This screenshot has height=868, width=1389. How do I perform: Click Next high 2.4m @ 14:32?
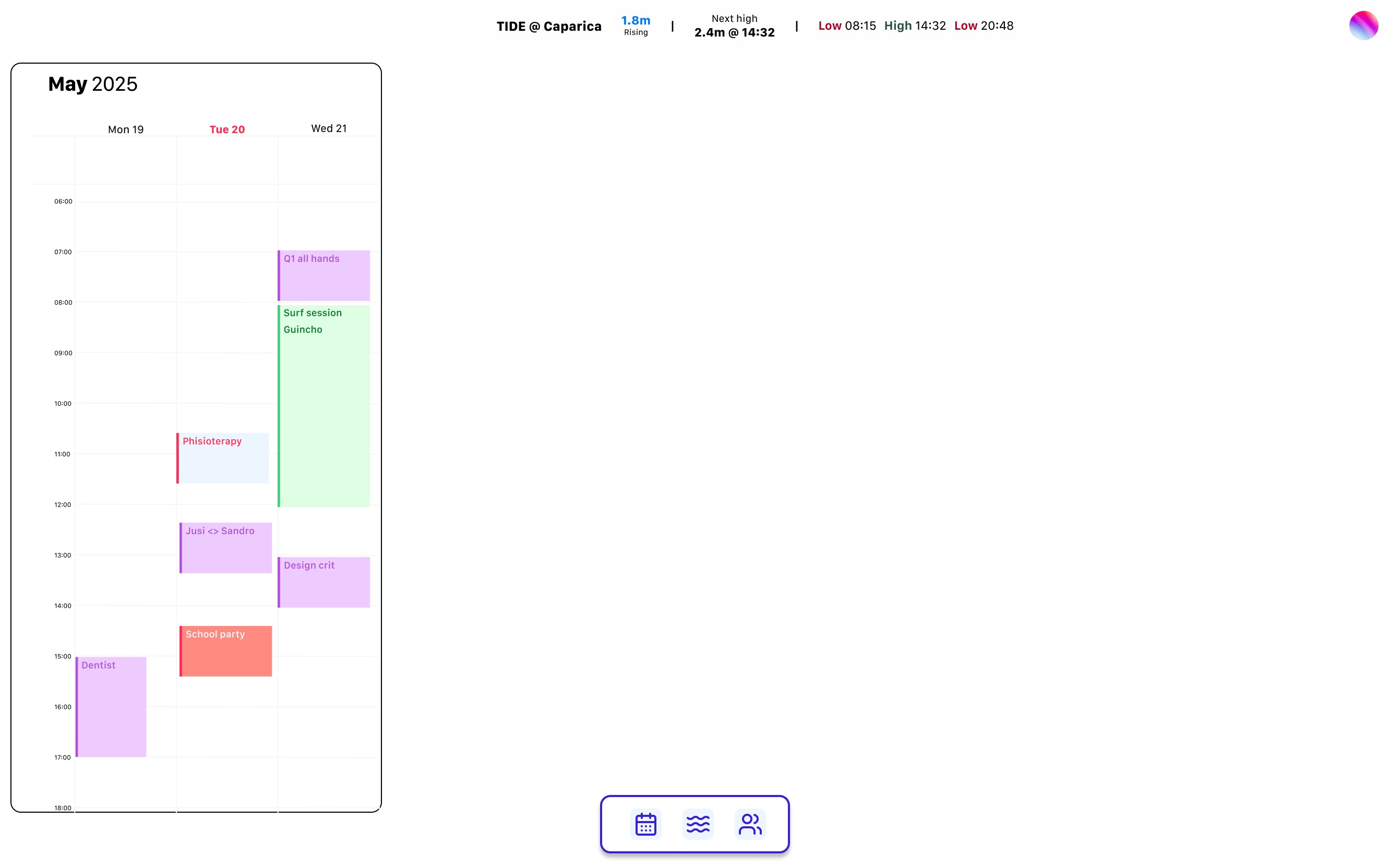tap(734, 27)
